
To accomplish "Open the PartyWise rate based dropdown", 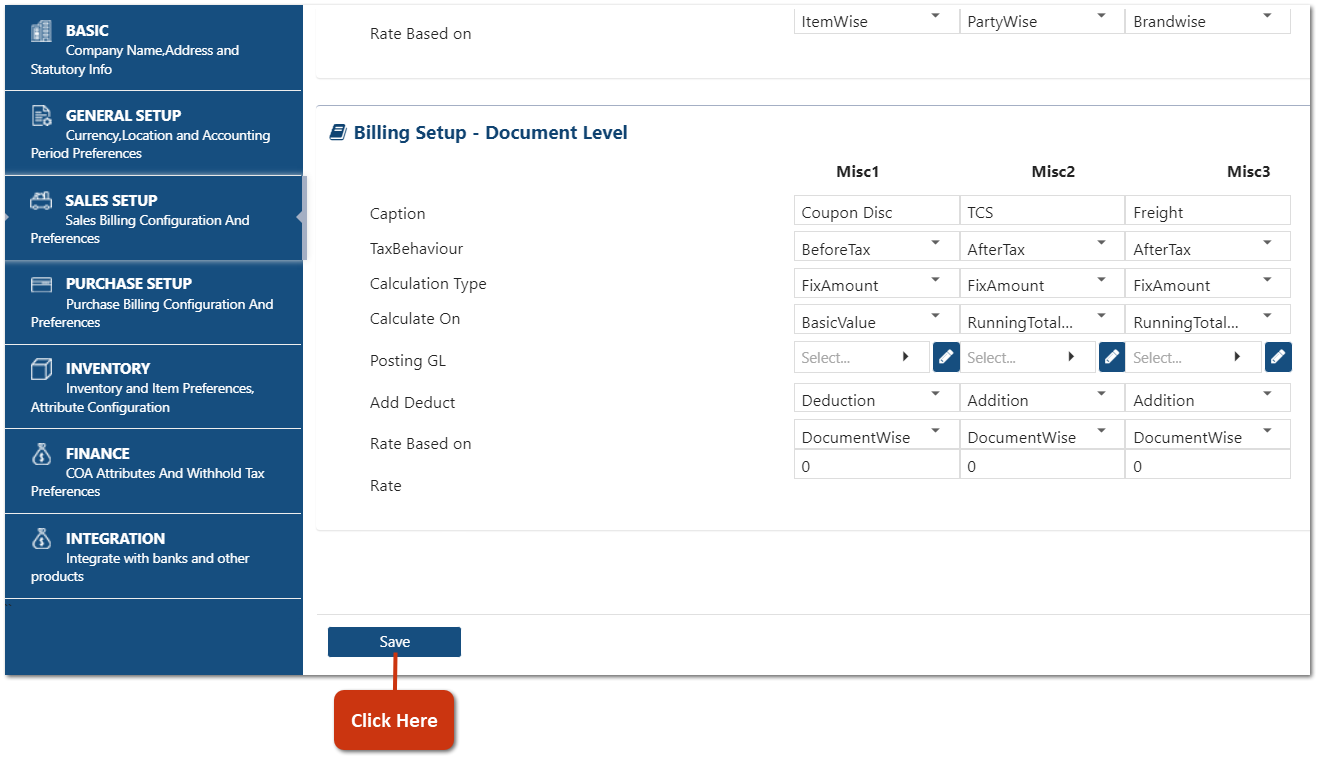I will click(x=1042, y=20).
